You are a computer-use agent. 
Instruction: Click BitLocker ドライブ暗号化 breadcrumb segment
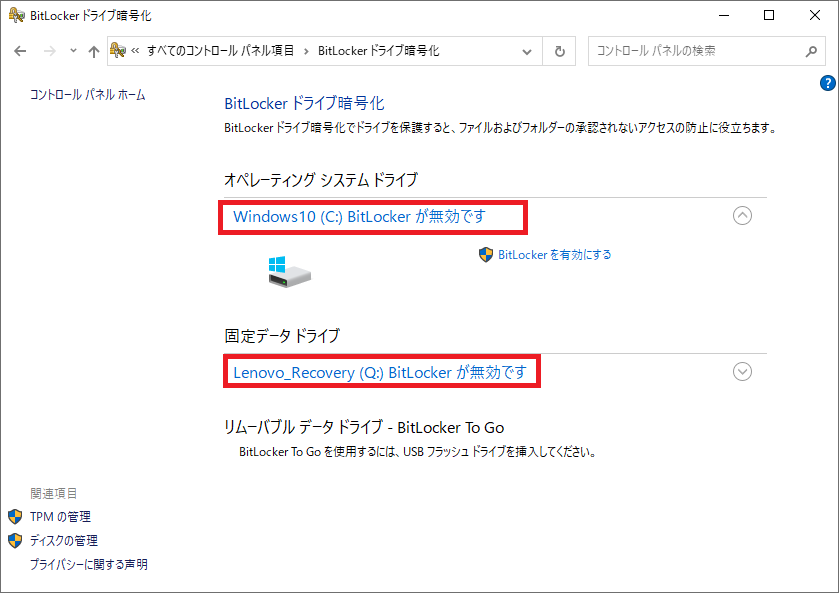click(x=379, y=51)
